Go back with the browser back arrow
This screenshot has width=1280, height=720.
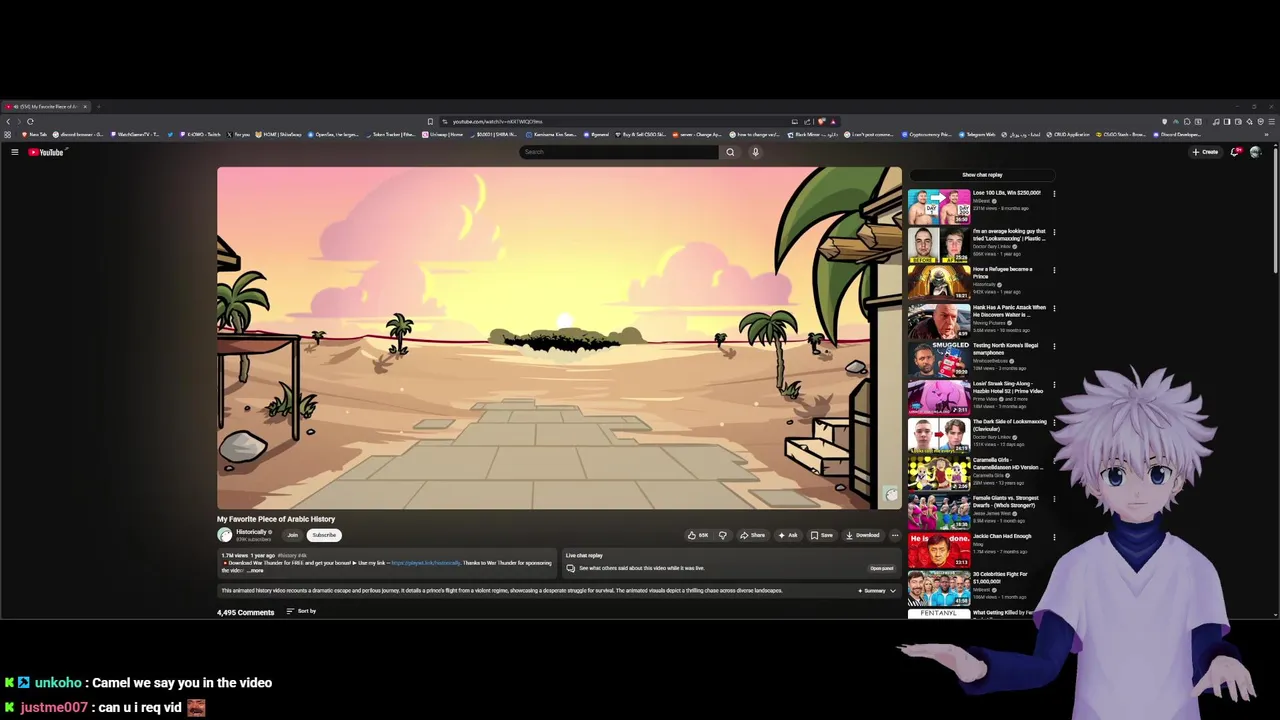(8, 121)
